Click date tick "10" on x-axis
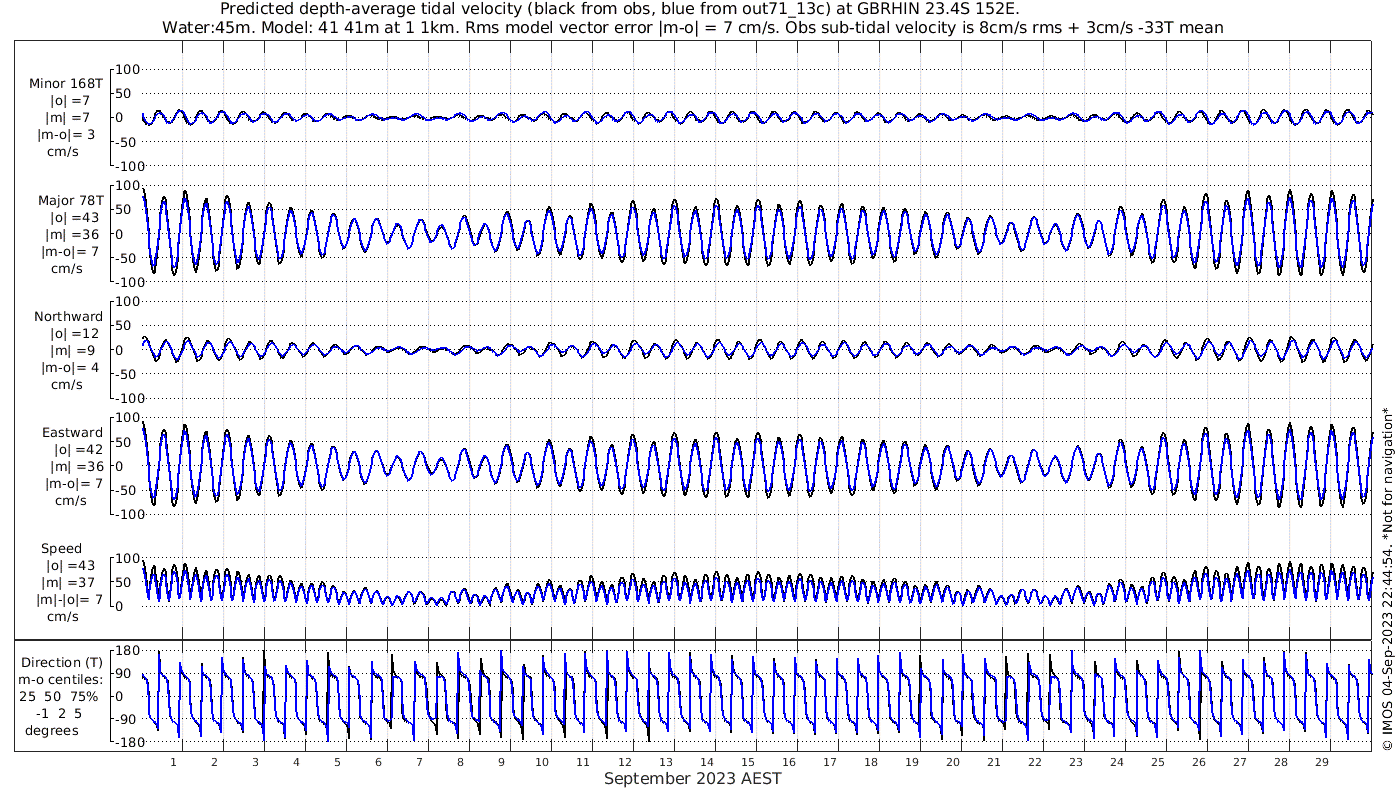The image size is (1400, 800). pyautogui.click(x=542, y=762)
